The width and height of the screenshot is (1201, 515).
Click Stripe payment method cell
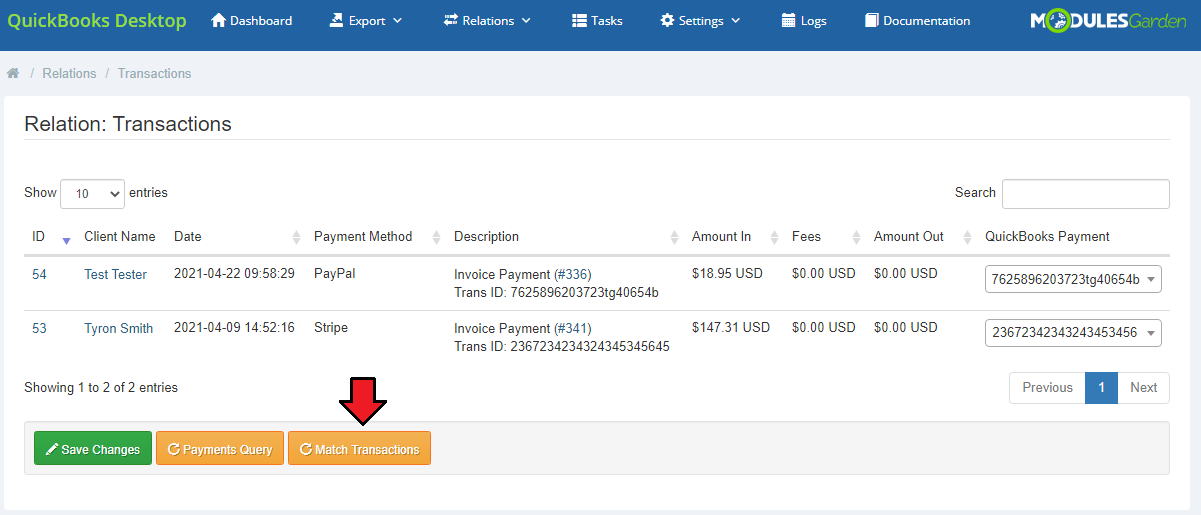[330, 327]
